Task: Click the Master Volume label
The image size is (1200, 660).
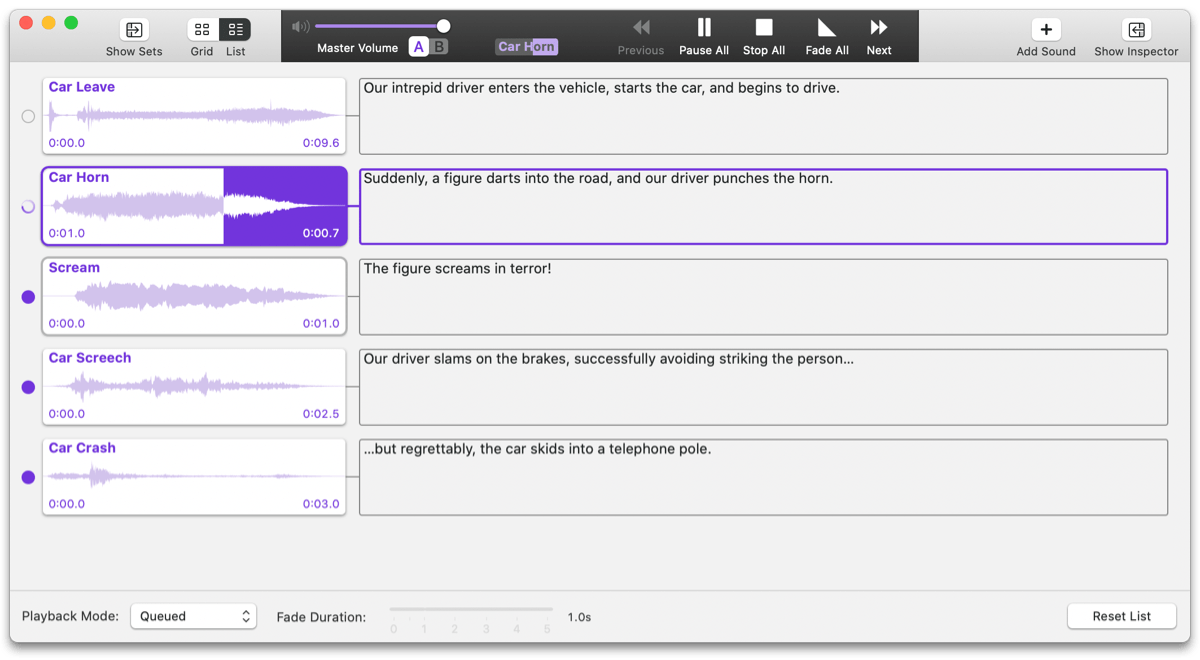Action: 357,48
